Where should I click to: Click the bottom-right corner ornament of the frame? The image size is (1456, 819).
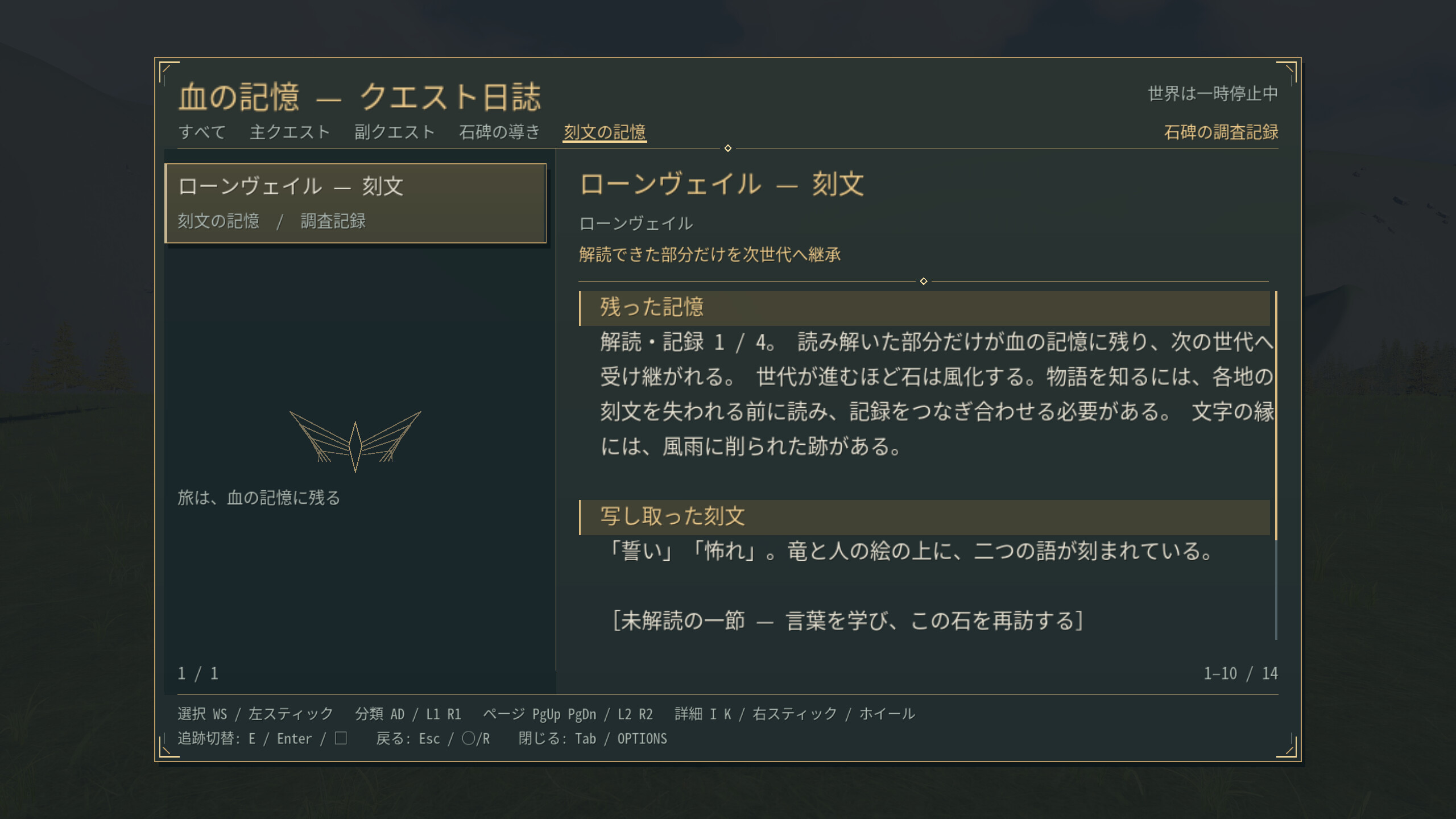1287,747
